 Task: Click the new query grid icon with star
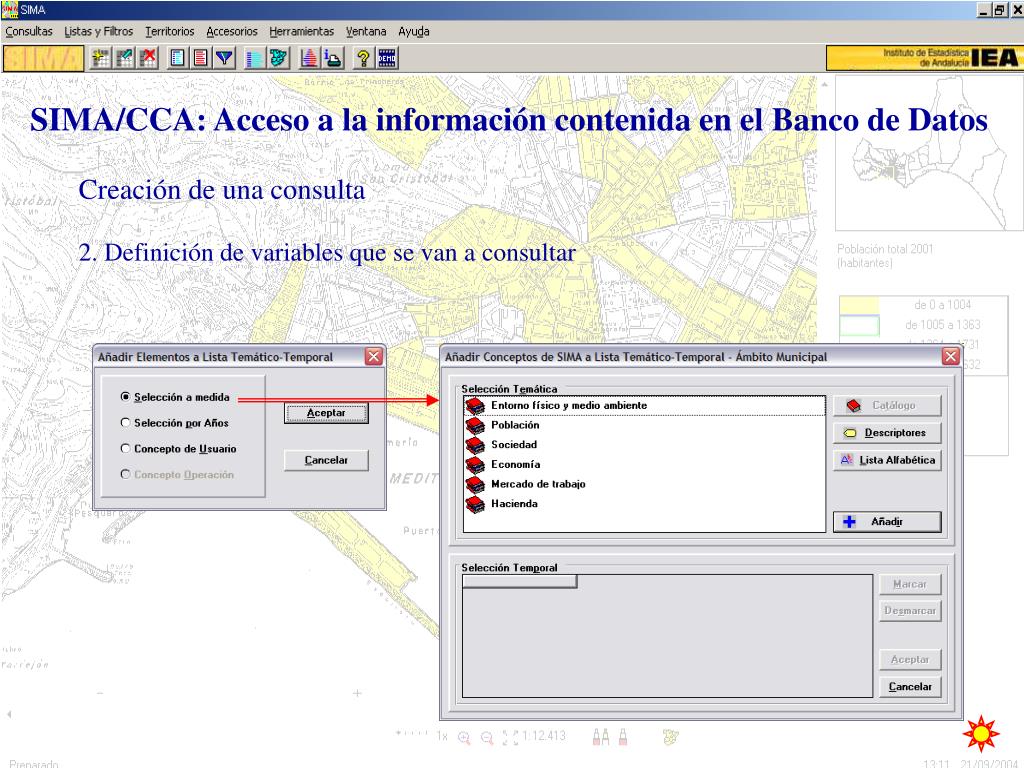pyautogui.click(x=101, y=58)
